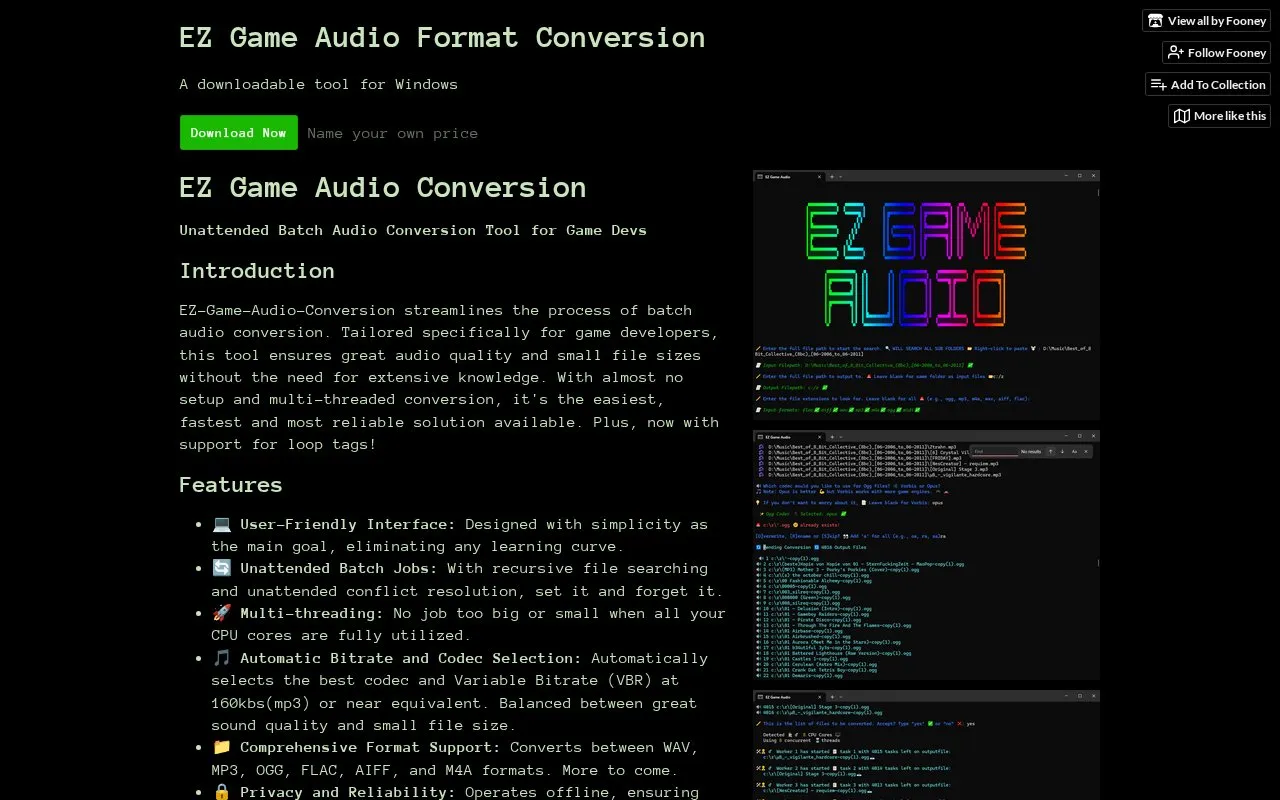Click 'User-Friendly Interface:' bold text
The width and height of the screenshot is (1280, 800).
coord(348,524)
